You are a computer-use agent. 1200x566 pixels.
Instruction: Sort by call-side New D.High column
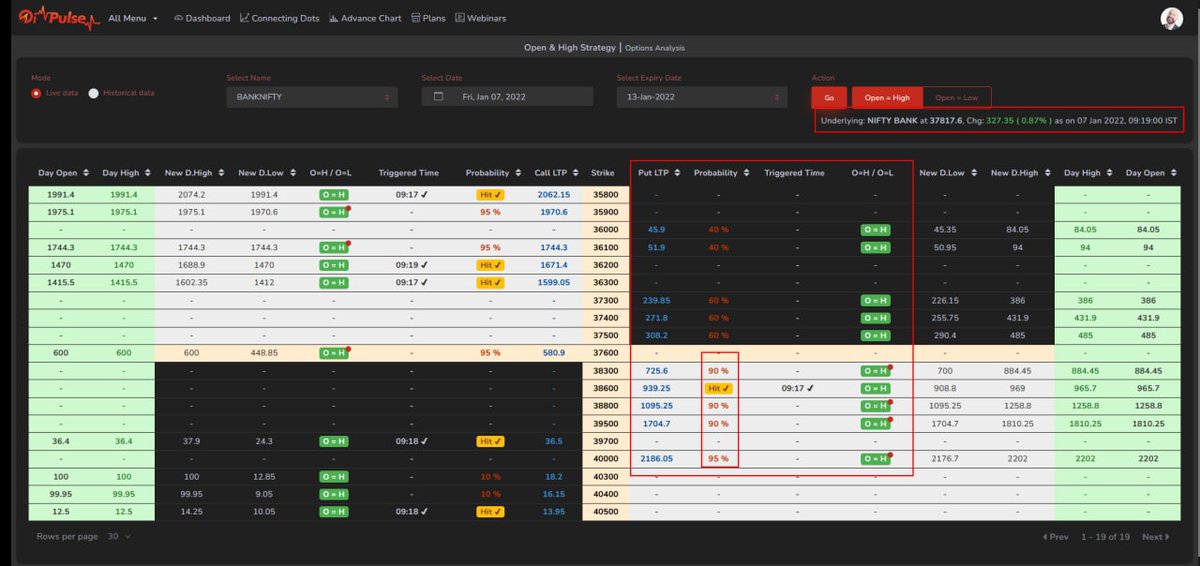(195, 173)
